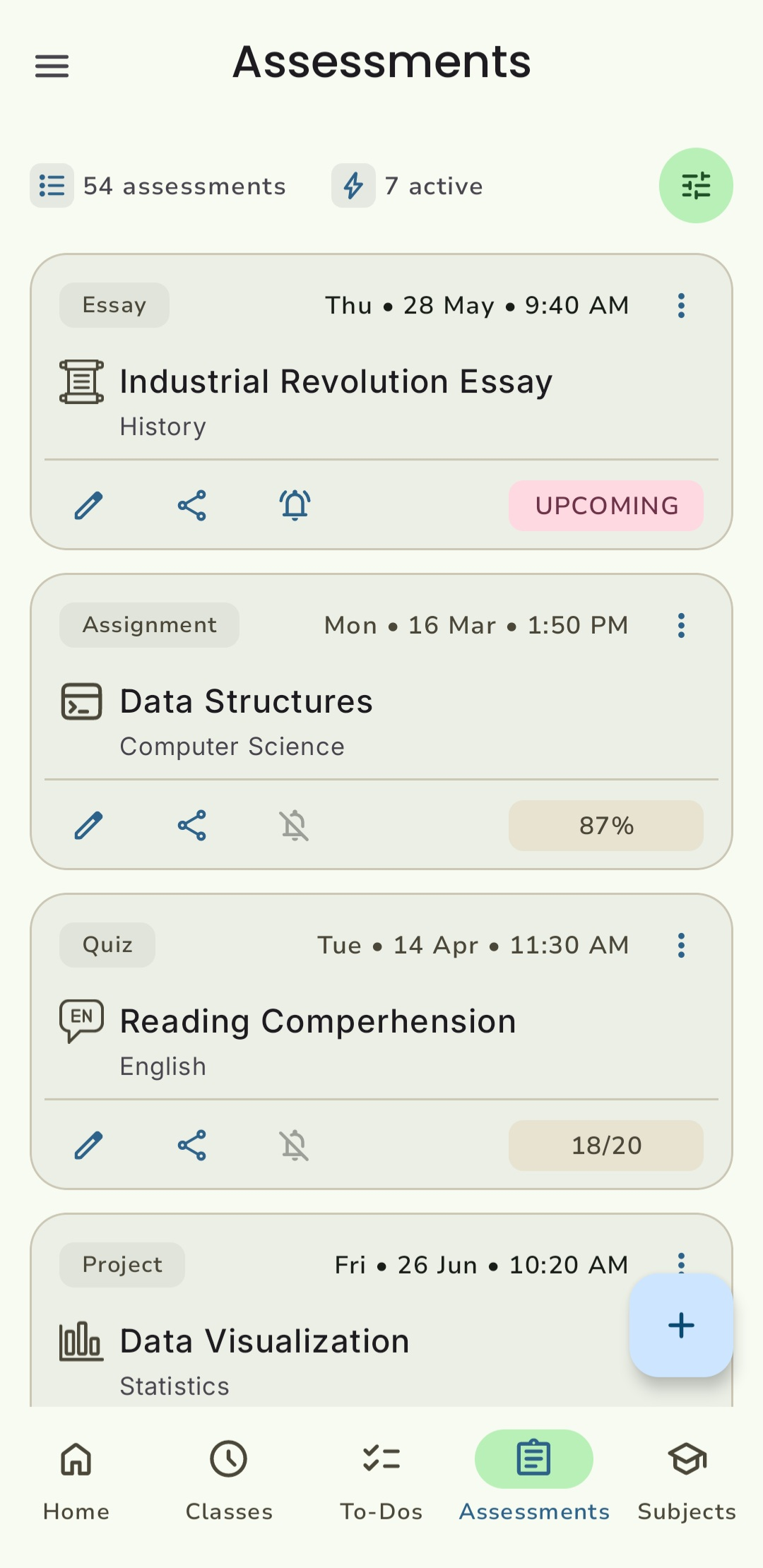This screenshot has height=1568, width=763.
Task: Open the hamburger navigation menu
Action: coord(52,66)
